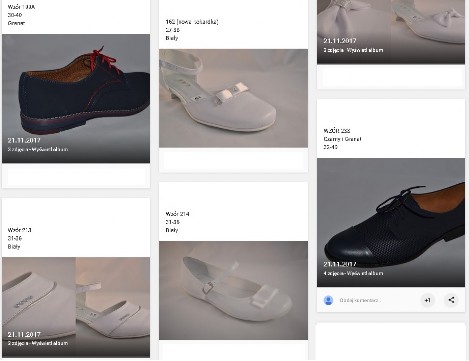The image size is (469, 361).
Task: Click 'Wyświetl album' on the black perforated shoe
Action: point(364,273)
